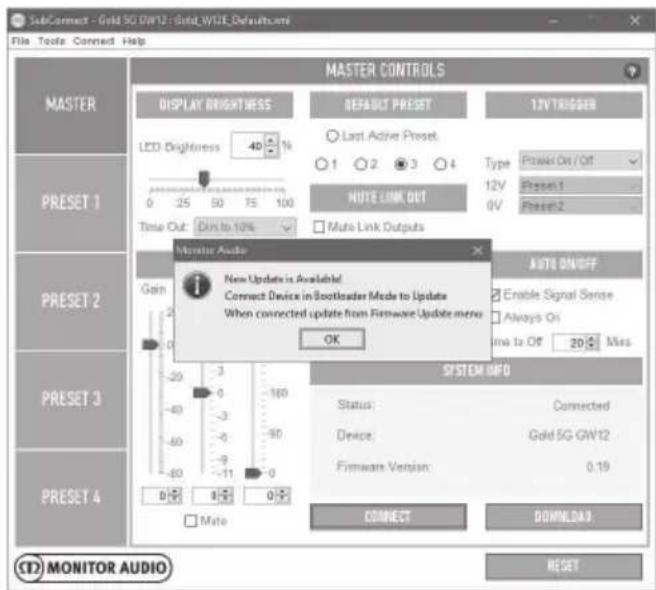Viewport: 656px width, 590px height.
Task: Click the CONNECT button
Action: 388,517
